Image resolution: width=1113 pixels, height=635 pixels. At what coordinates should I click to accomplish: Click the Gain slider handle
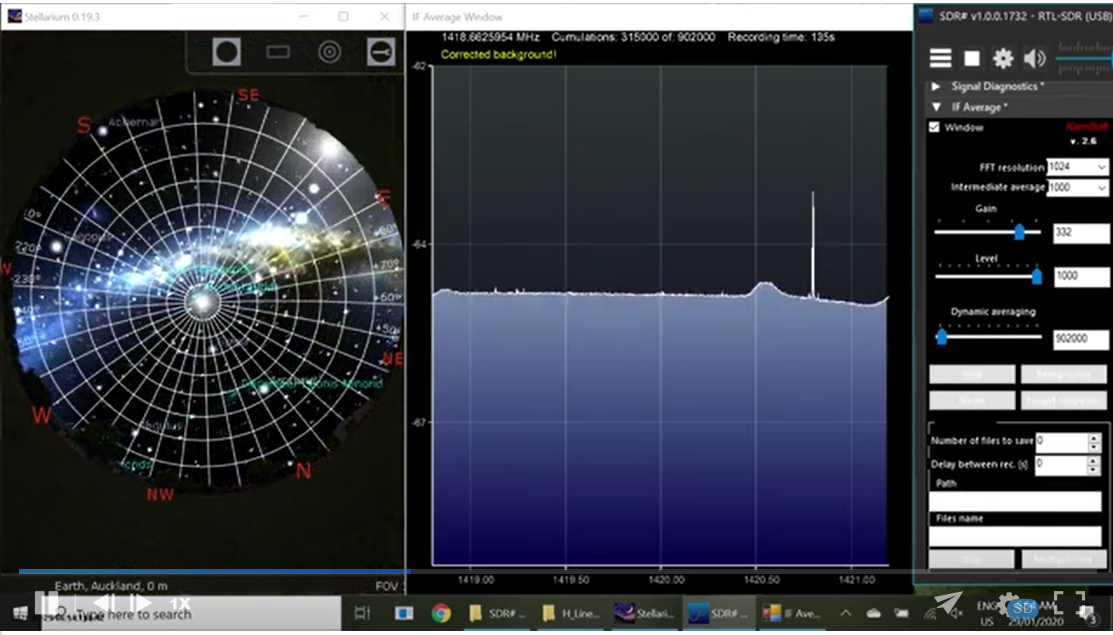click(x=1019, y=232)
